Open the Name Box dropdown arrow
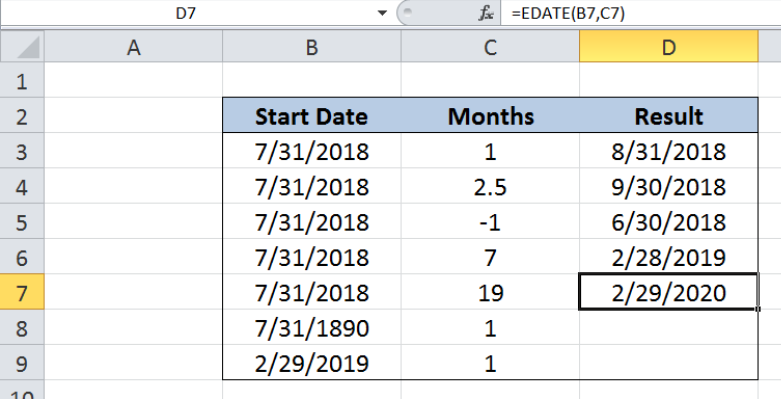 (382, 13)
